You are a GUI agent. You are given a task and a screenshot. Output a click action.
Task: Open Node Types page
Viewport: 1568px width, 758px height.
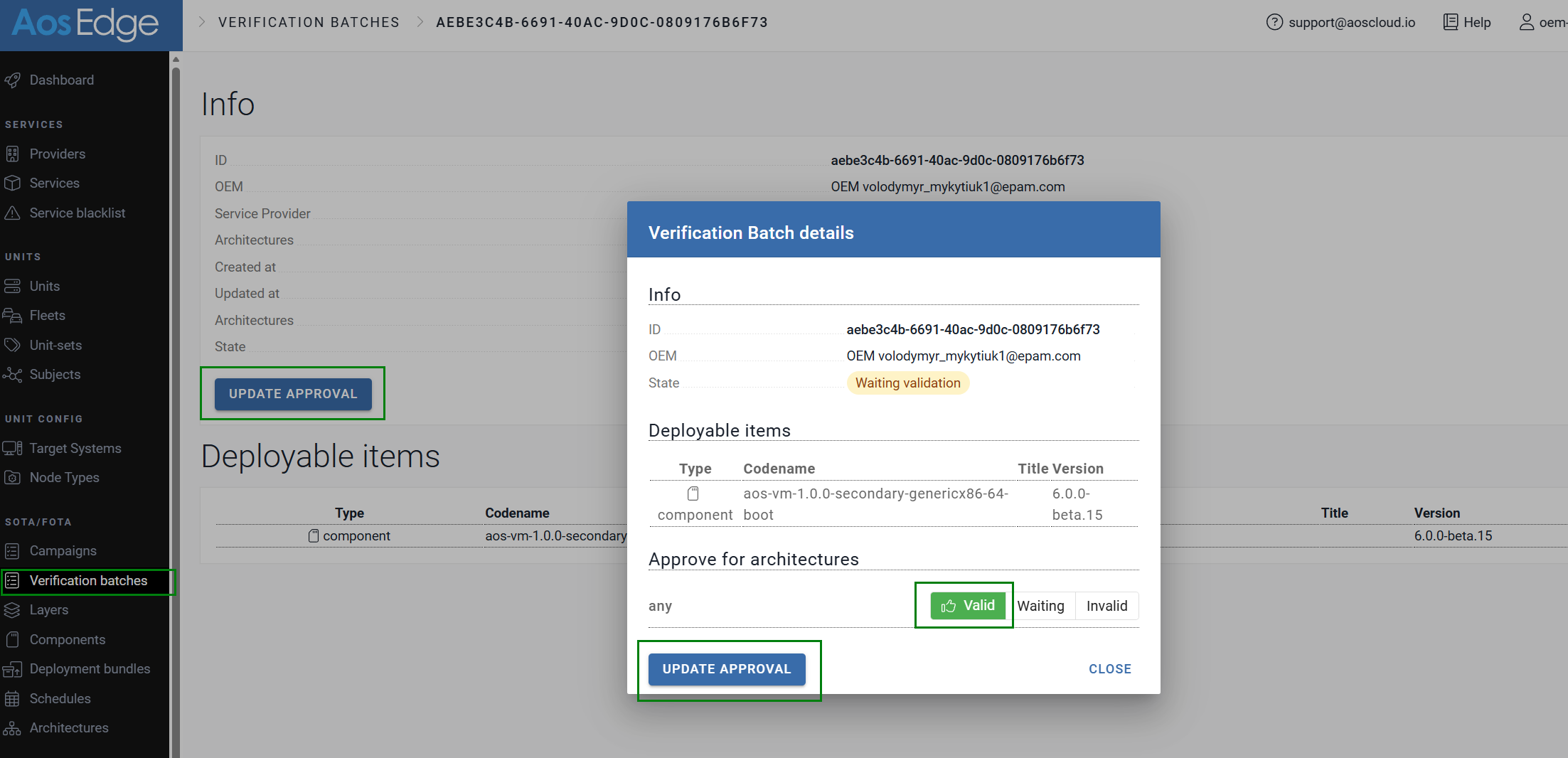point(65,477)
